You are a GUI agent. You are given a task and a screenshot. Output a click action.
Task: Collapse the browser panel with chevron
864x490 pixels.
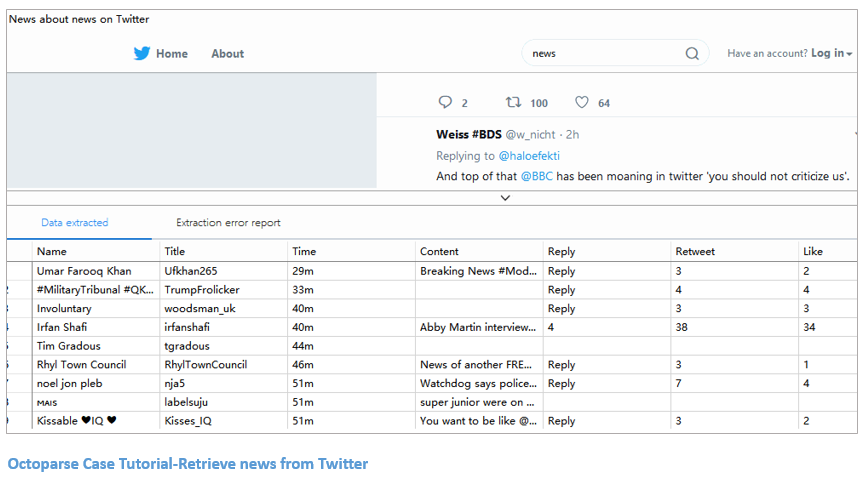[x=505, y=198]
